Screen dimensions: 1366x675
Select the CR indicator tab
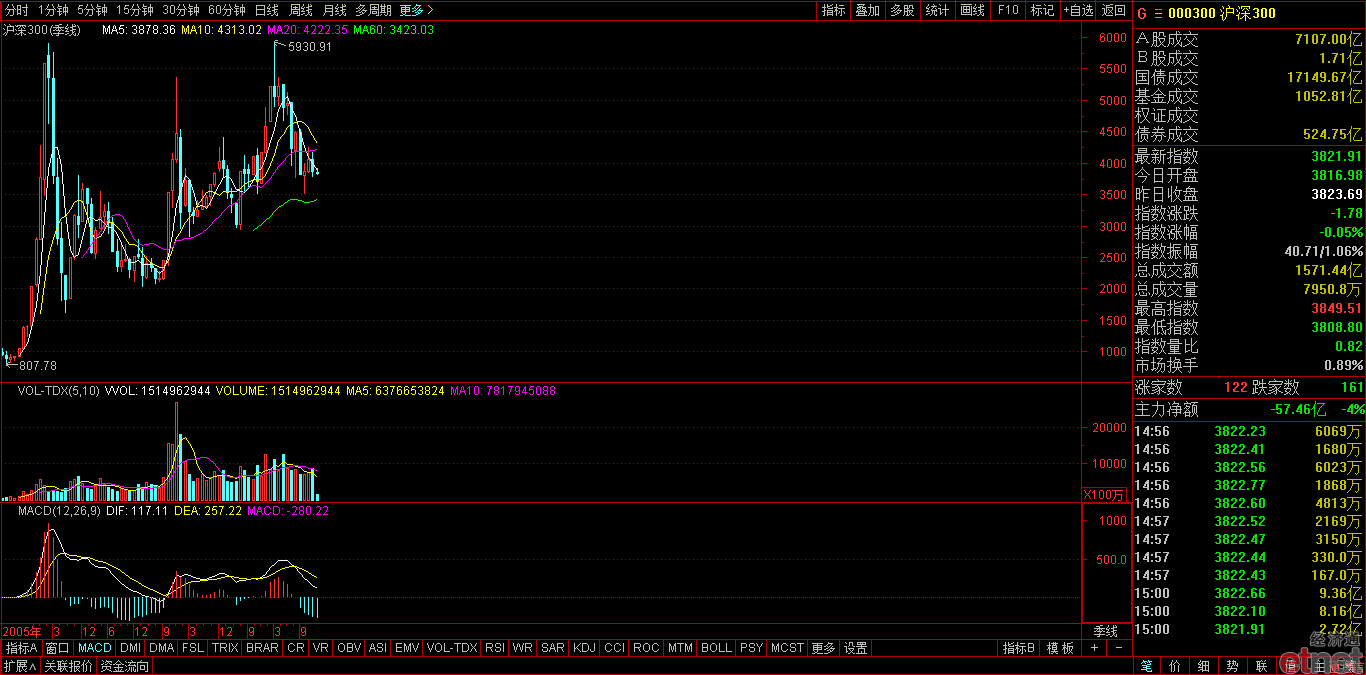coord(296,648)
